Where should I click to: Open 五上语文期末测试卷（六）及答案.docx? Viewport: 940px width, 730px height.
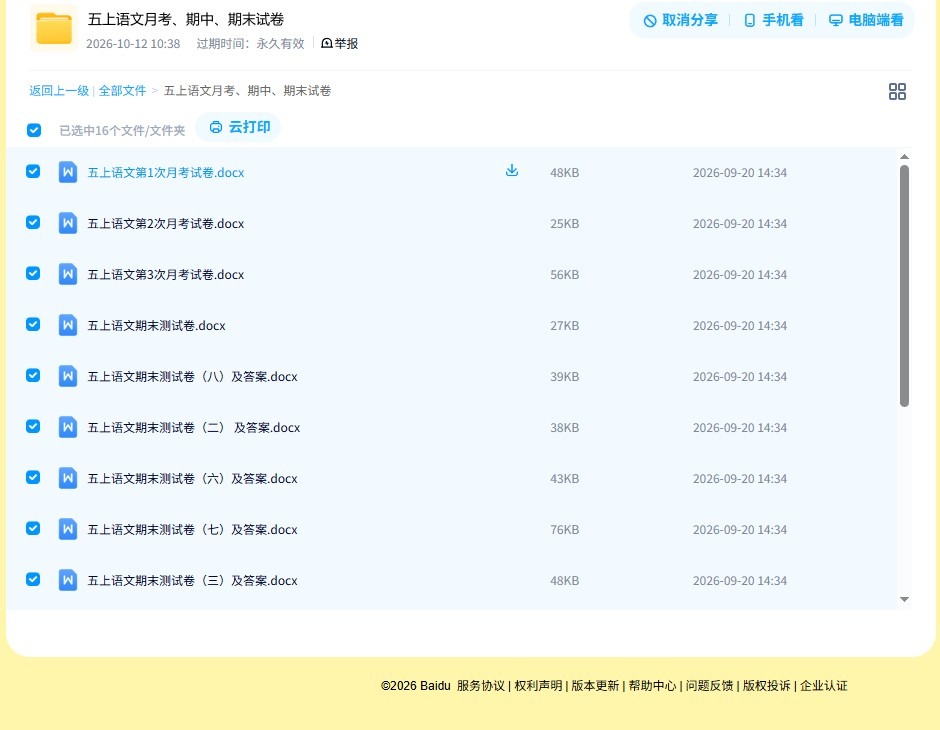[x=192, y=478]
